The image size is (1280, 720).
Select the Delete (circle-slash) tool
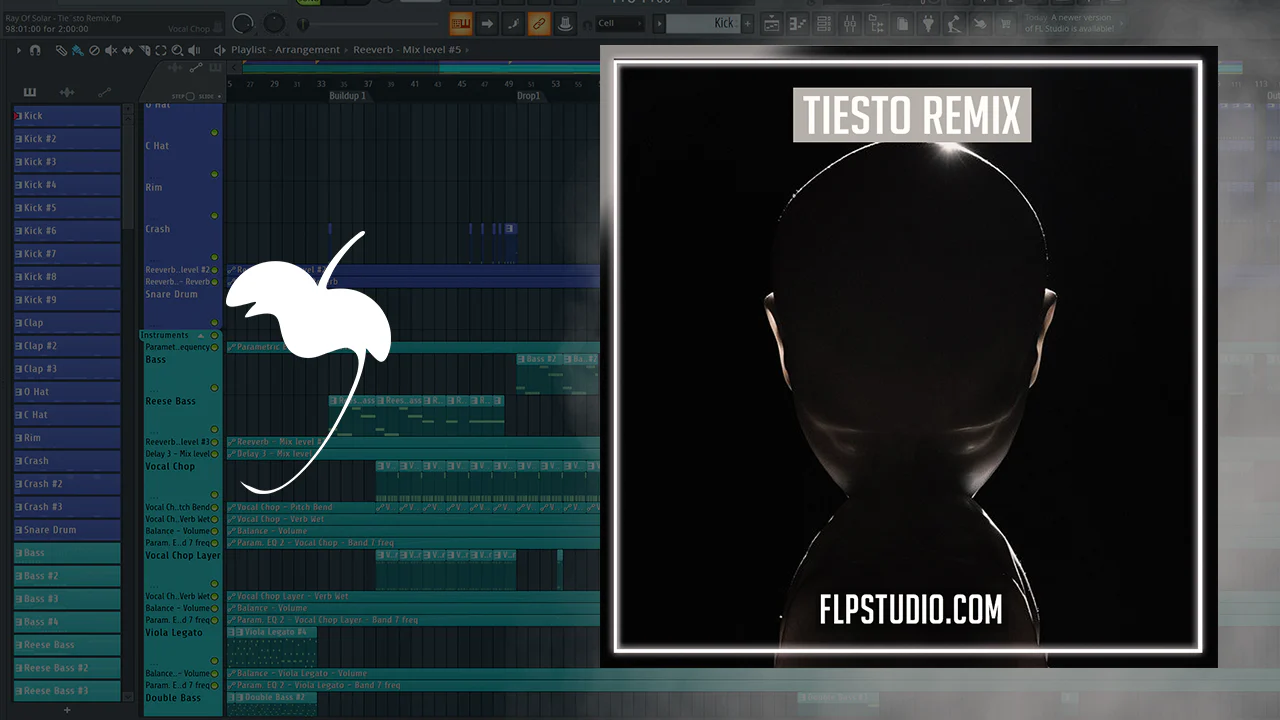pos(94,50)
